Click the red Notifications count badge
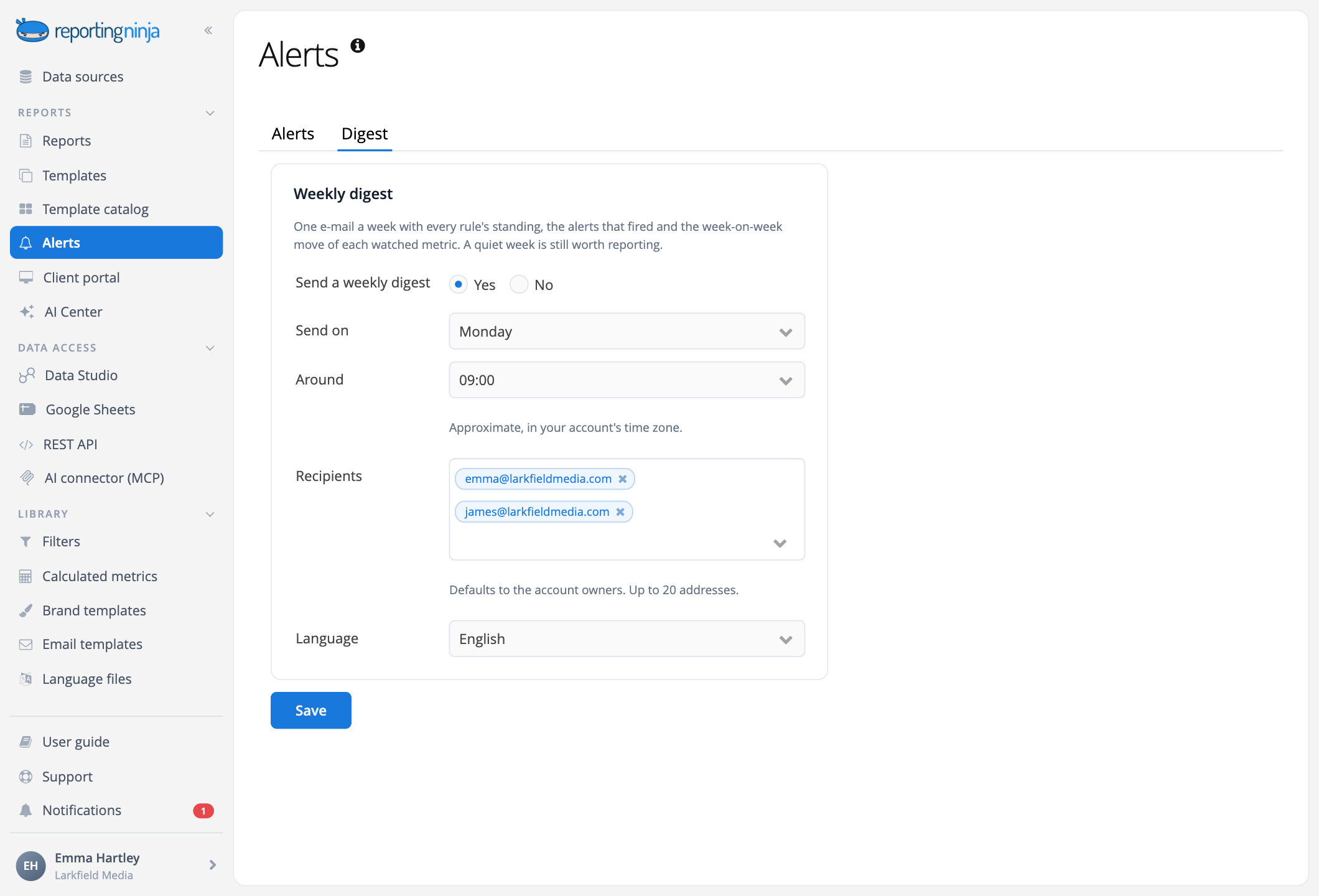Screen dimensions: 1319x896 click(x=203, y=811)
